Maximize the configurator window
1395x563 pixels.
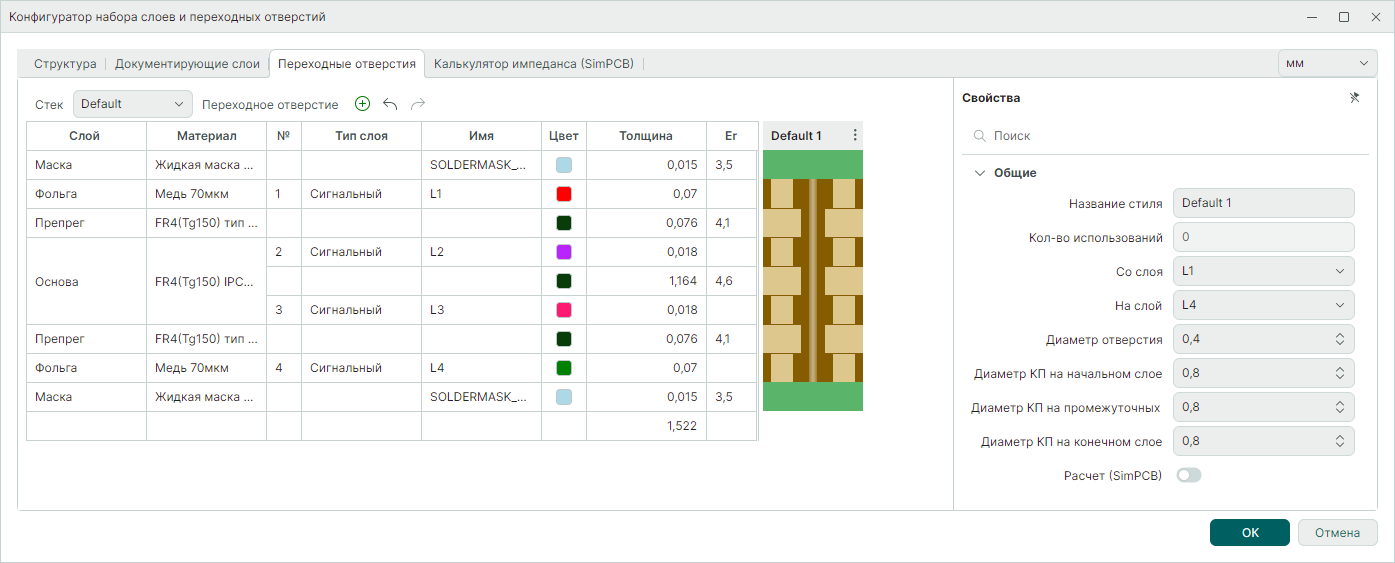pos(1344,17)
